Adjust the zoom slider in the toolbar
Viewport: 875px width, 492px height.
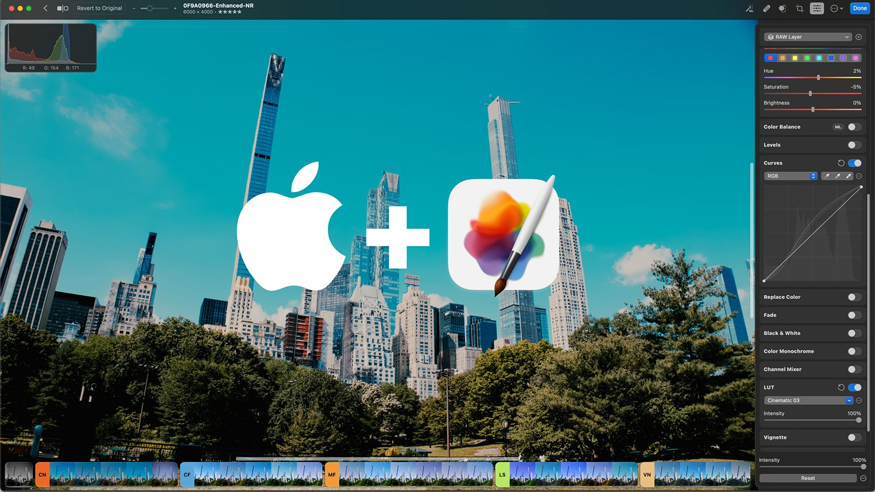pyautogui.click(x=150, y=8)
